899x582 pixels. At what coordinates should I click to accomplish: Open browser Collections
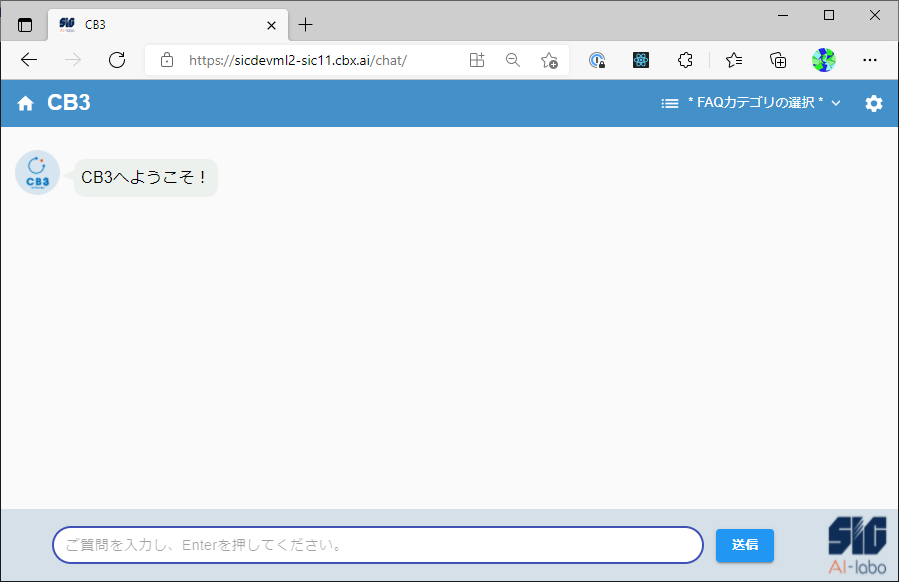[x=778, y=60]
